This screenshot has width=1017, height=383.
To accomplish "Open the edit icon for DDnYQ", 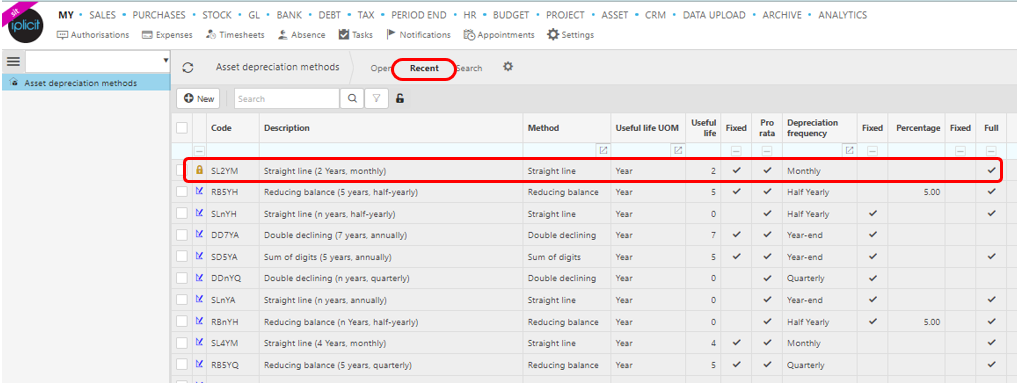I will 200,277.
